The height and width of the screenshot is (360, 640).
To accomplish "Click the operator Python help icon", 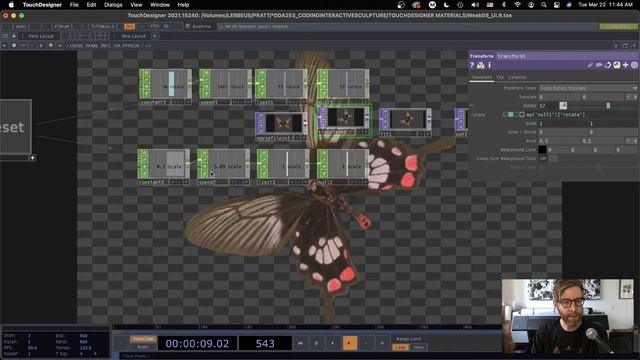I will [x=481, y=65].
